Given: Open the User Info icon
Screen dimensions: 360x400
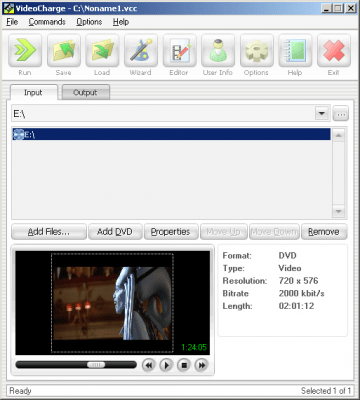Looking at the screenshot, I should pyautogui.click(x=218, y=51).
